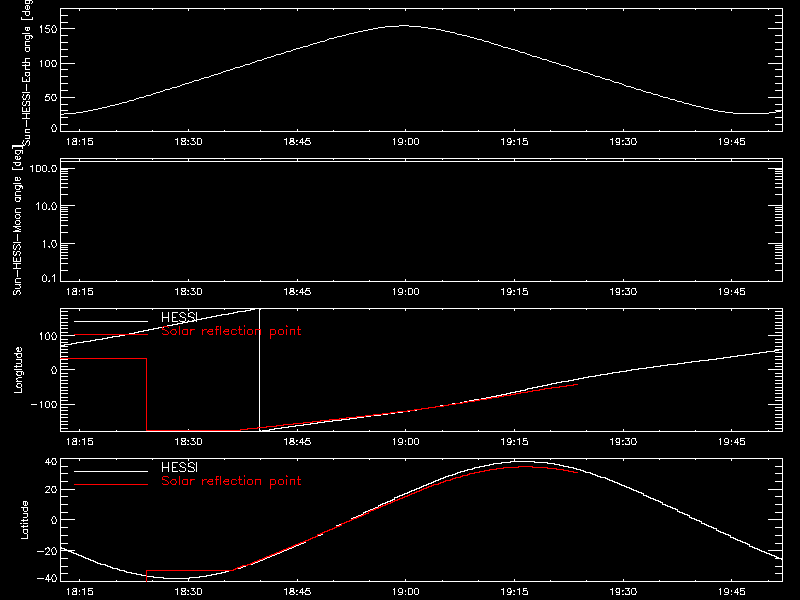Click -100 tick on Longitude axis

44,404
